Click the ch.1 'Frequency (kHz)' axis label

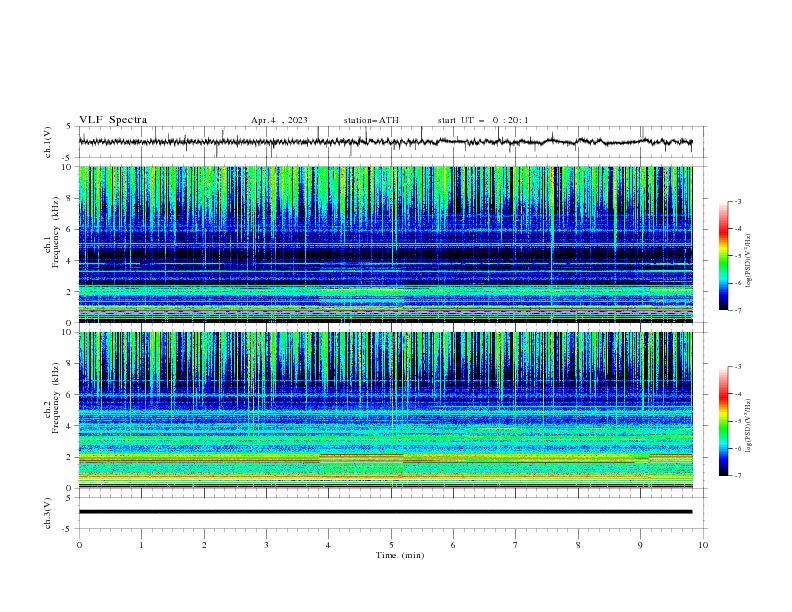(56, 232)
